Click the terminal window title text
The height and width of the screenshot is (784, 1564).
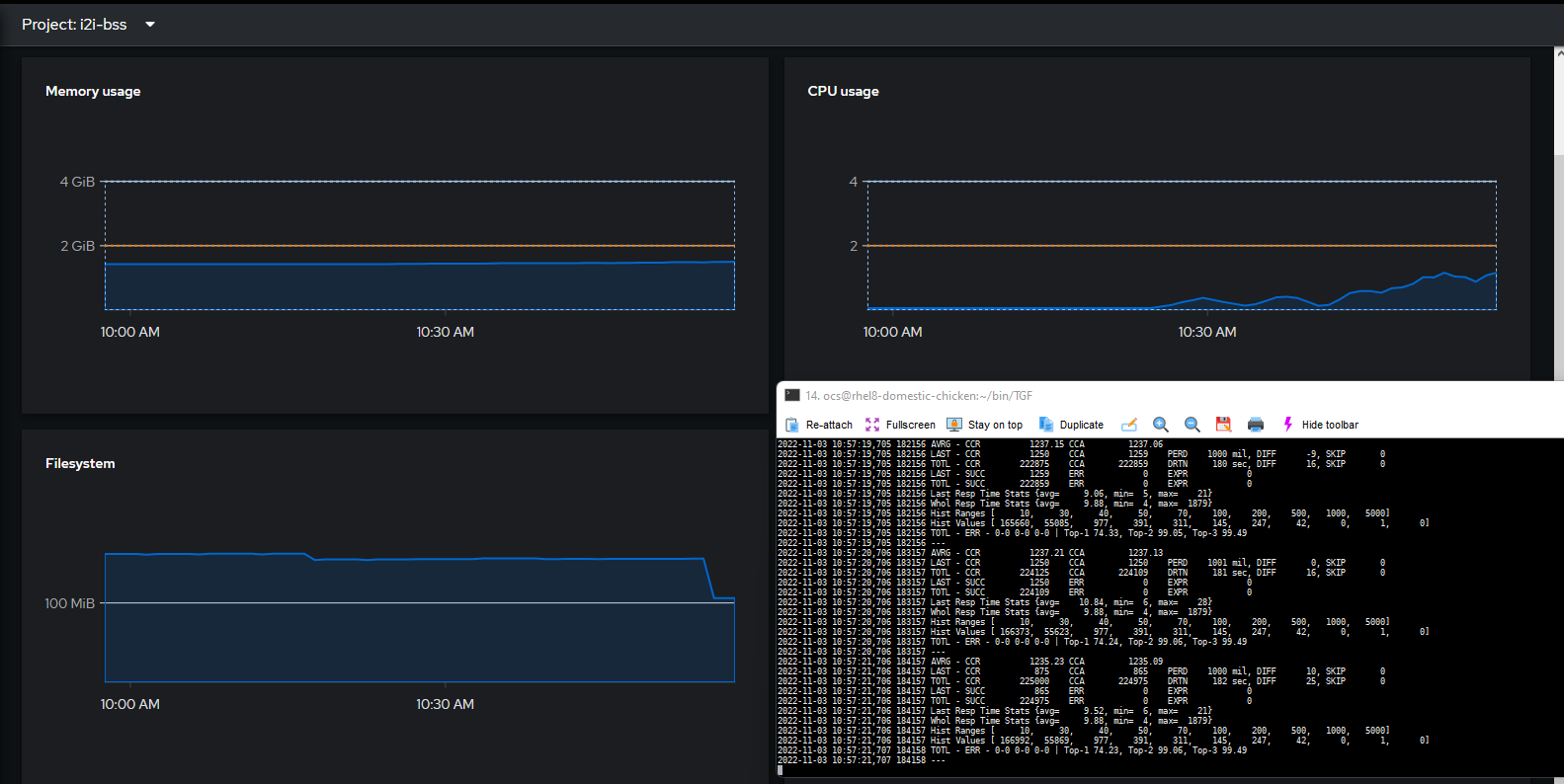919,395
